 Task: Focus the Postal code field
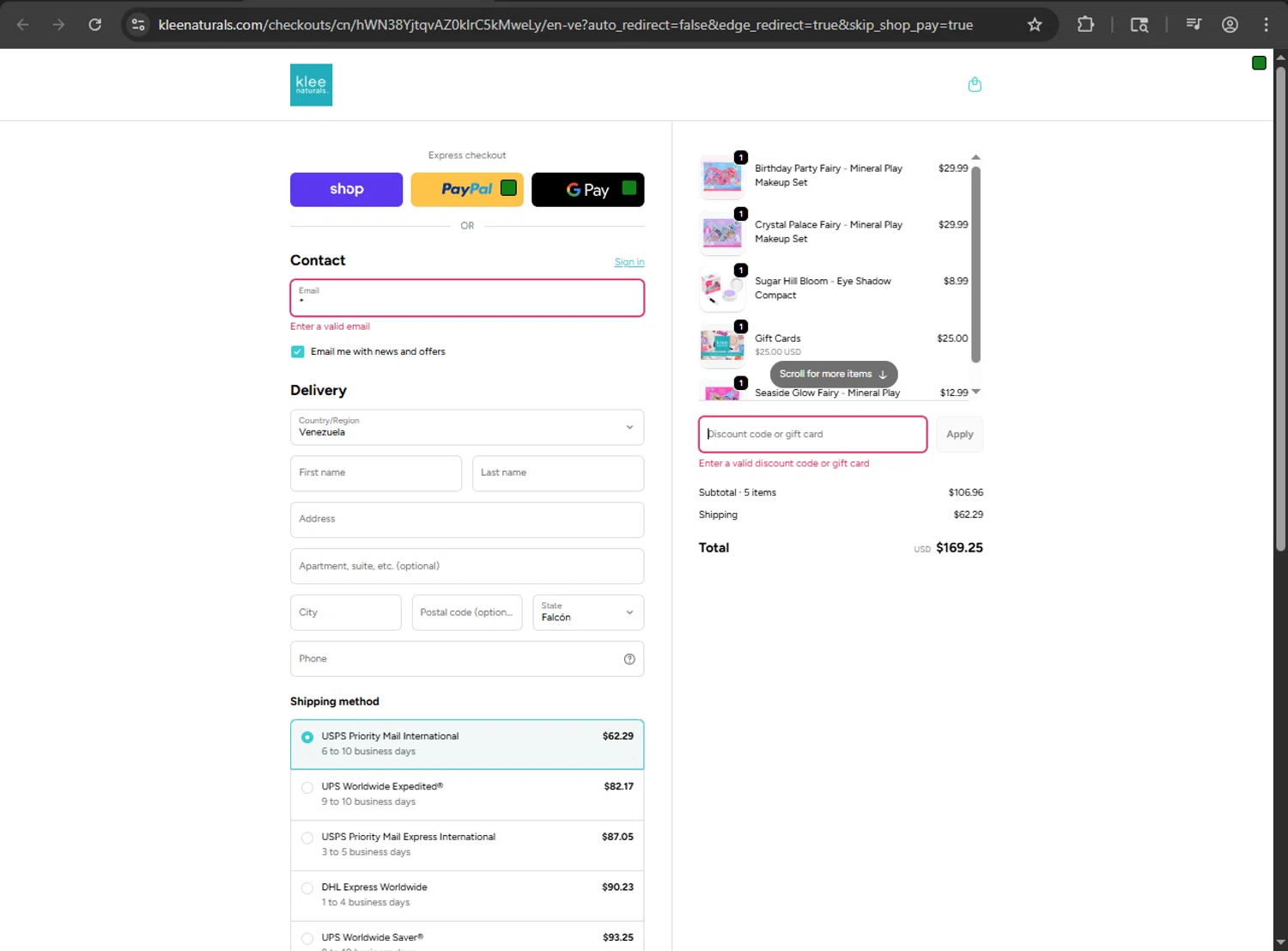coord(467,613)
